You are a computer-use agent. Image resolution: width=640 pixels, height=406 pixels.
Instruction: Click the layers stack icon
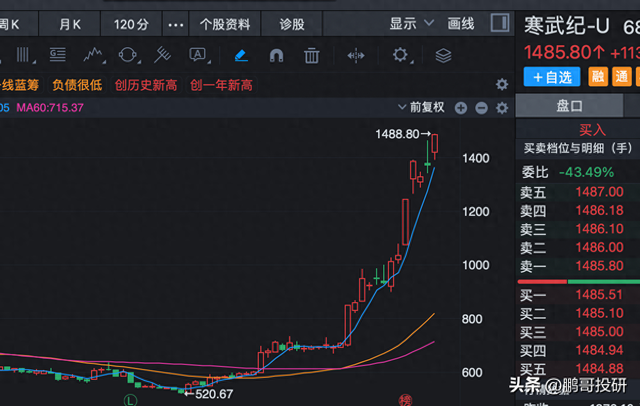[443, 55]
